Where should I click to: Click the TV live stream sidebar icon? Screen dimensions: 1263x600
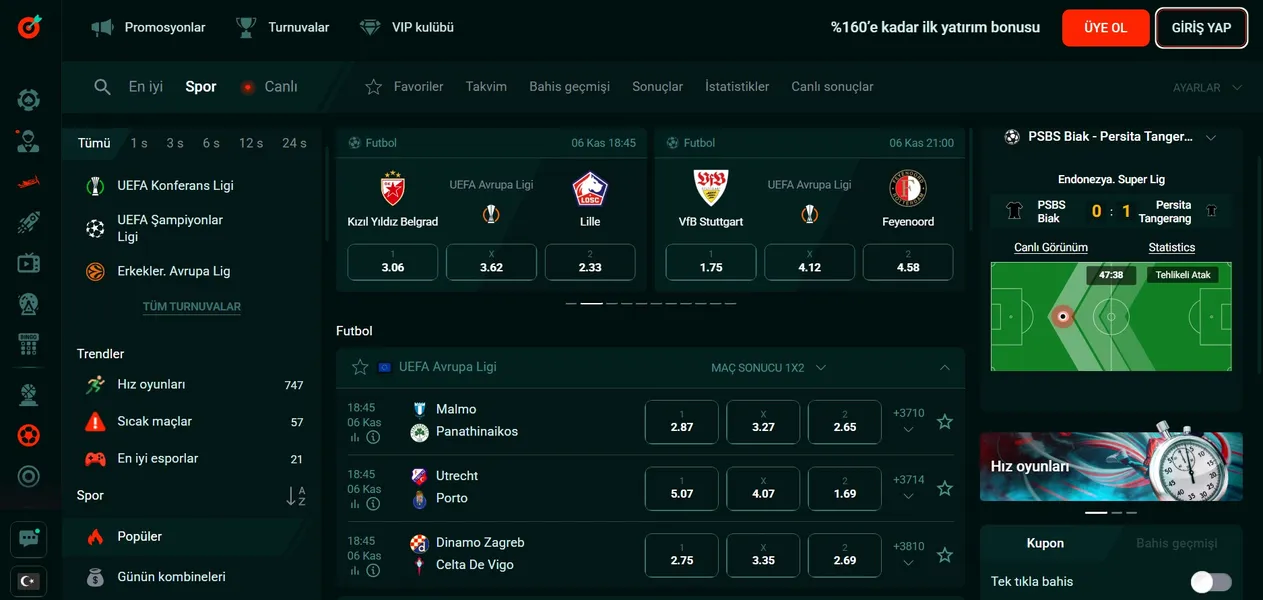(29, 263)
